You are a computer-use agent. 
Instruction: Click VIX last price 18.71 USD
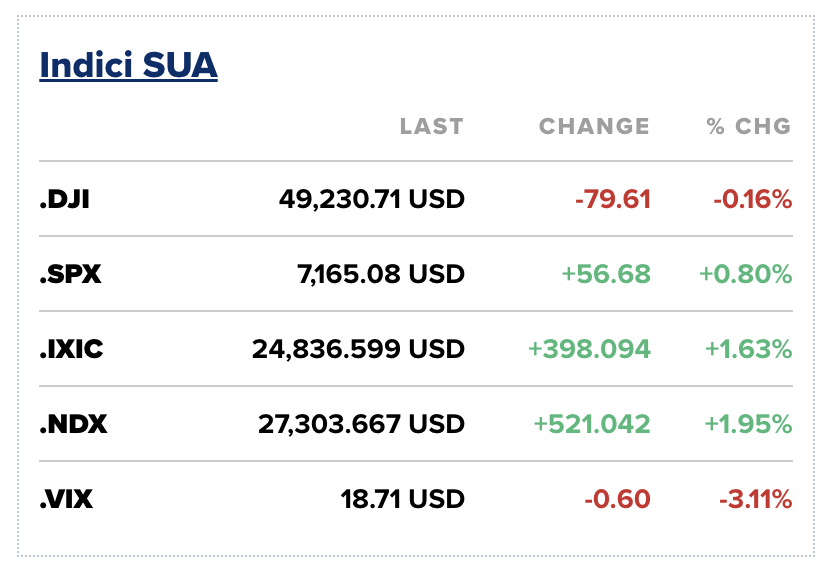point(401,499)
